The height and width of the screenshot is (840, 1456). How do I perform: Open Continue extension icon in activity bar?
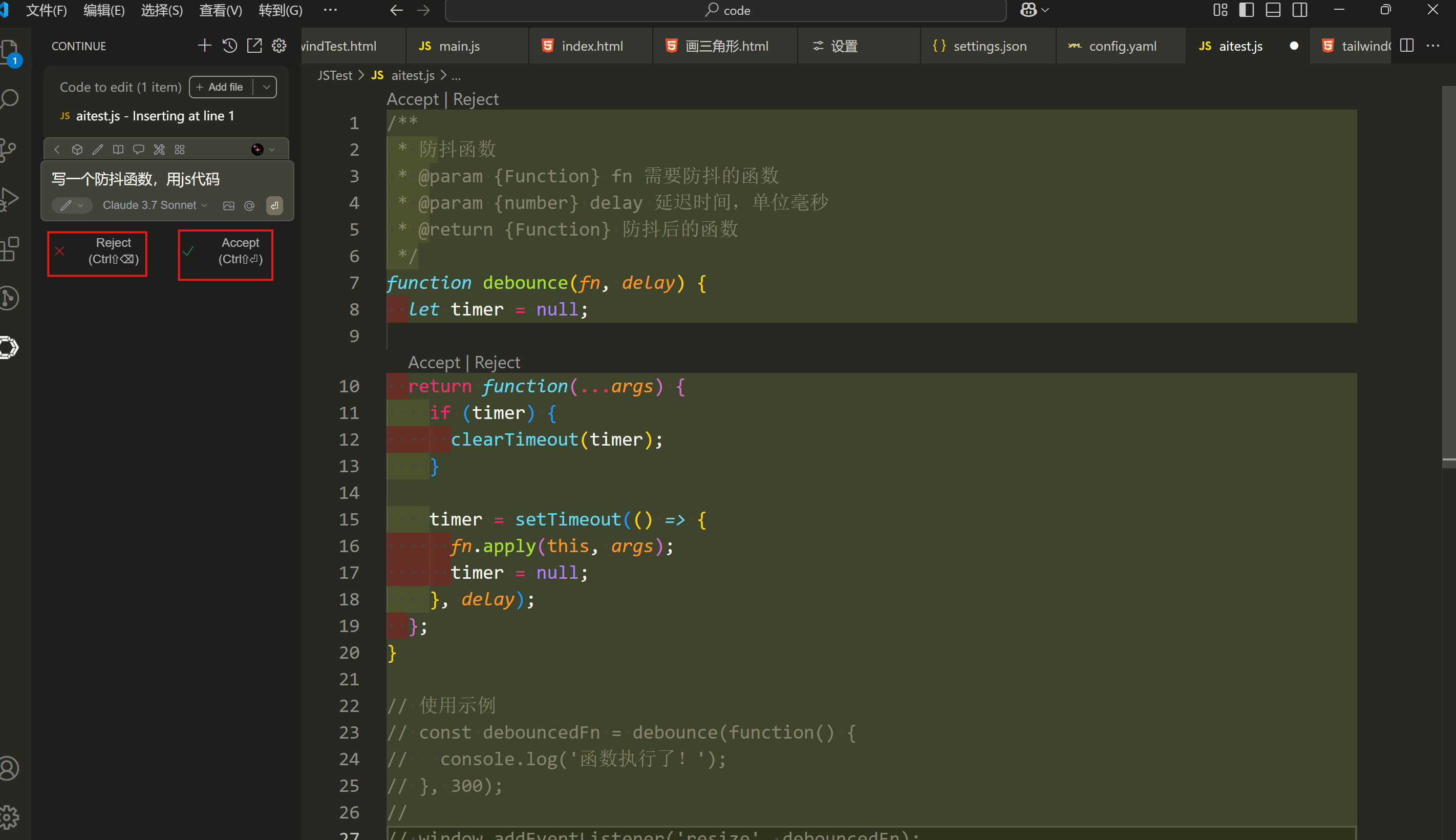pyautogui.click(x=9, y=348)
